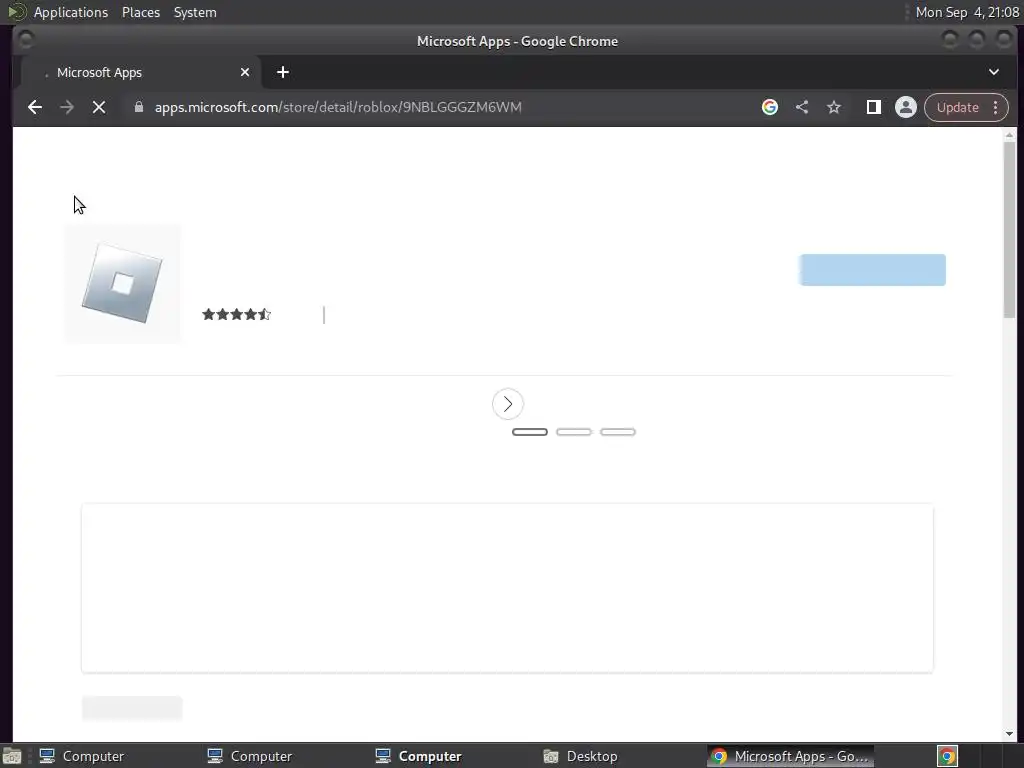Click the scrollbar down arrow
This screenshot has height=768, width=1024.
(x=1010, y=734)
